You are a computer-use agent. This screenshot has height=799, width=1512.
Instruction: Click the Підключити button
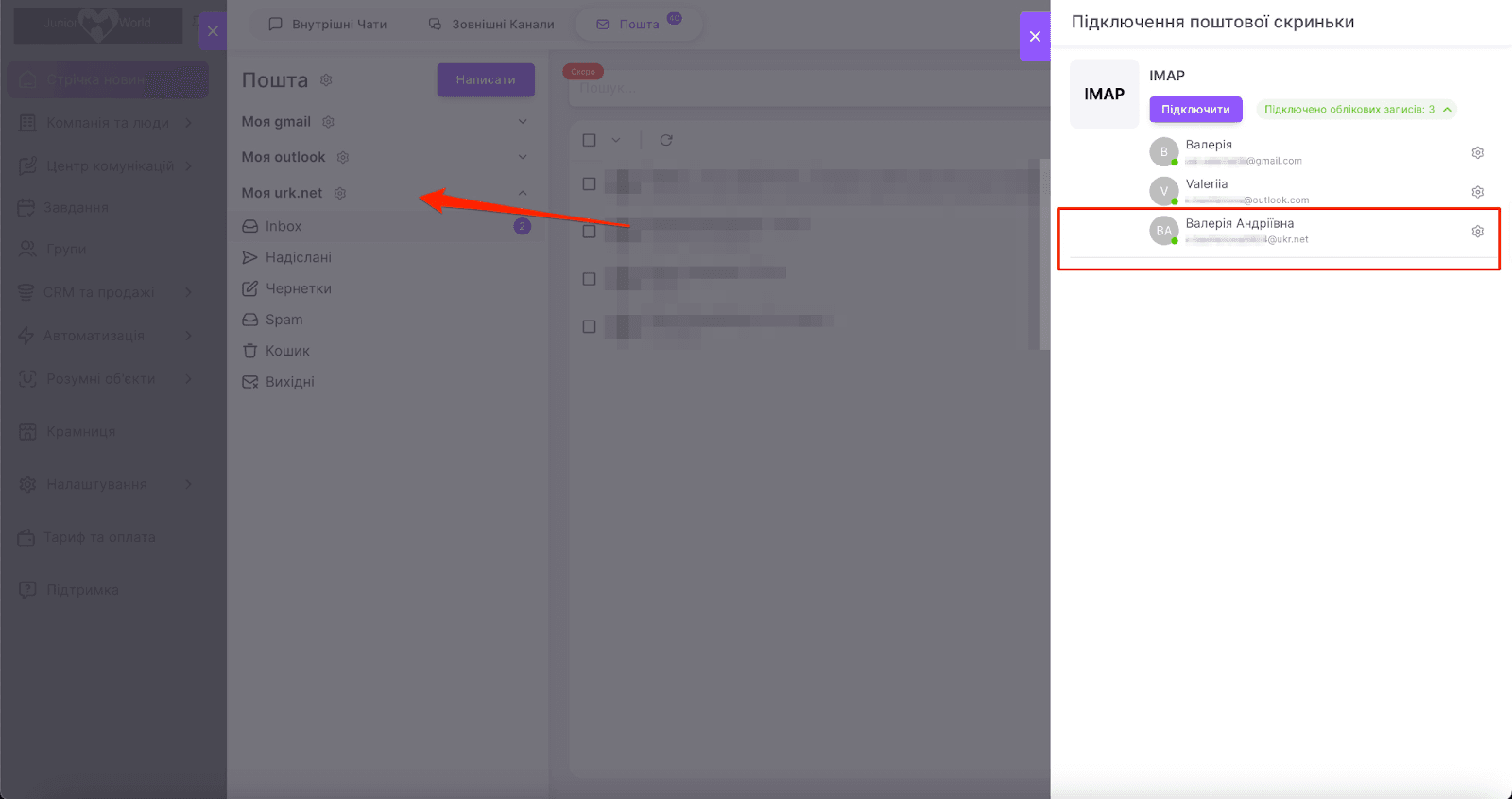pyautogui.click(x=1195, y=110)
